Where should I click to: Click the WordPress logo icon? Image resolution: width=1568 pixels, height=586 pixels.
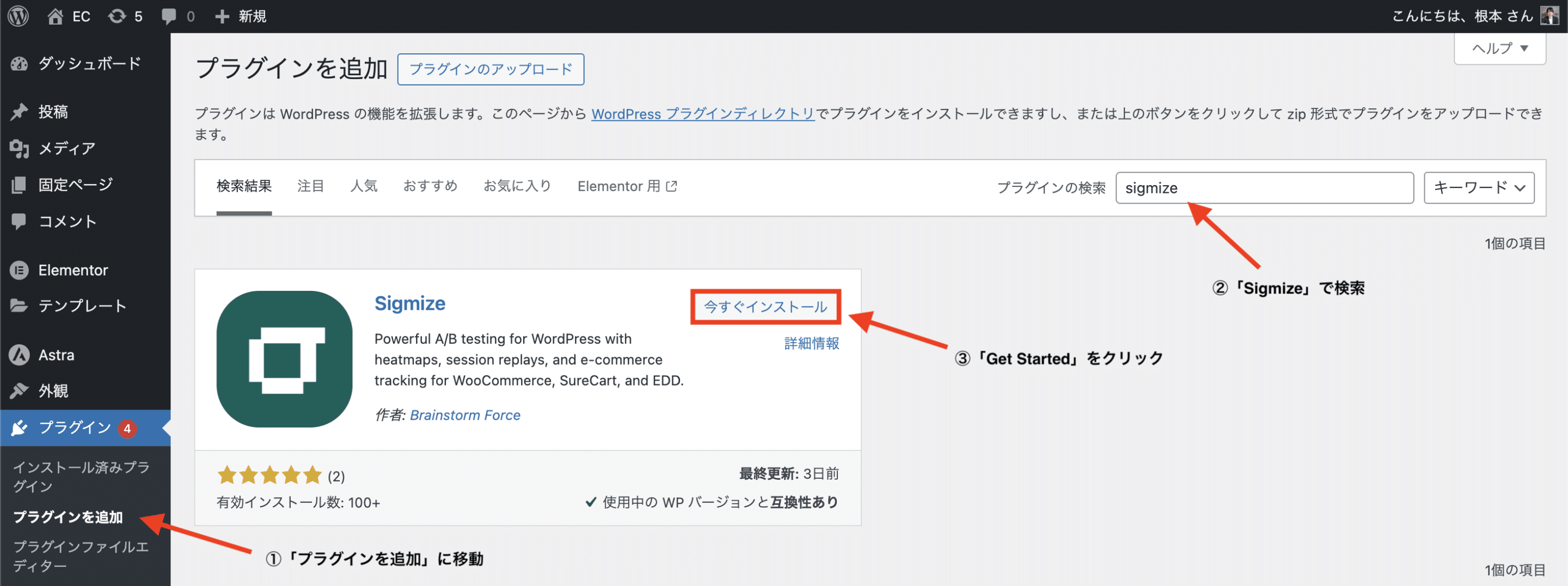19,16
